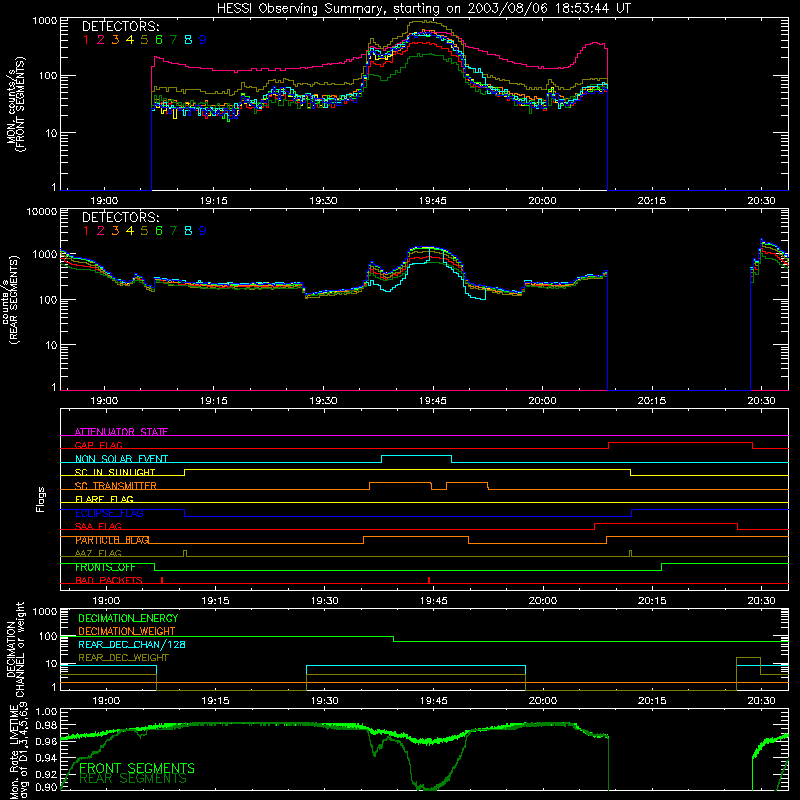Click the SAA_FLAG label

point(98,527)
